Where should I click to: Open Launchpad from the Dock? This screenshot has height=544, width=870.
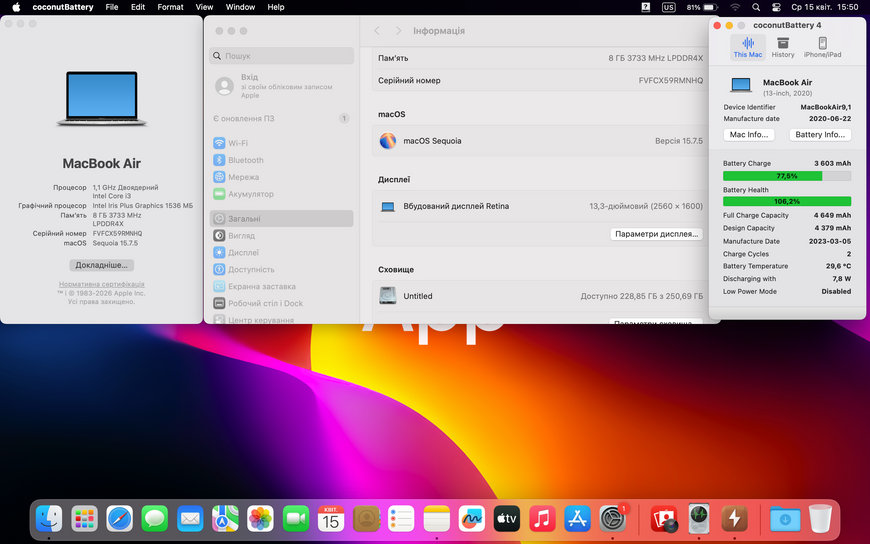(84, 519)
